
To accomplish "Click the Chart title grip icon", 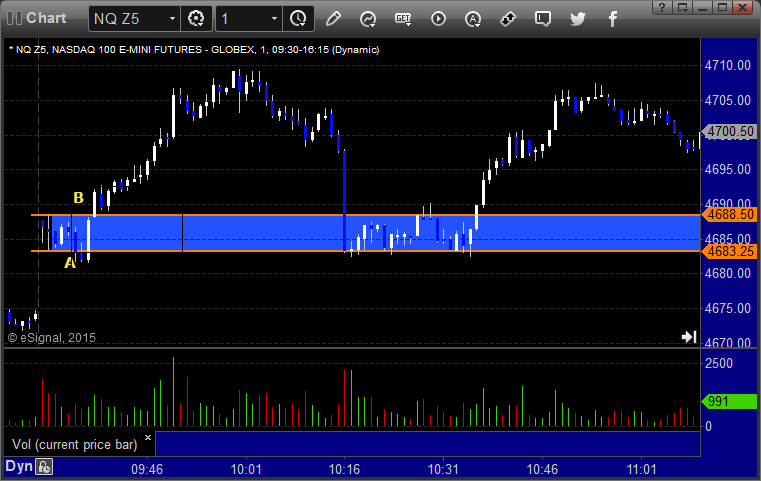I will click(x=14, y=18).
